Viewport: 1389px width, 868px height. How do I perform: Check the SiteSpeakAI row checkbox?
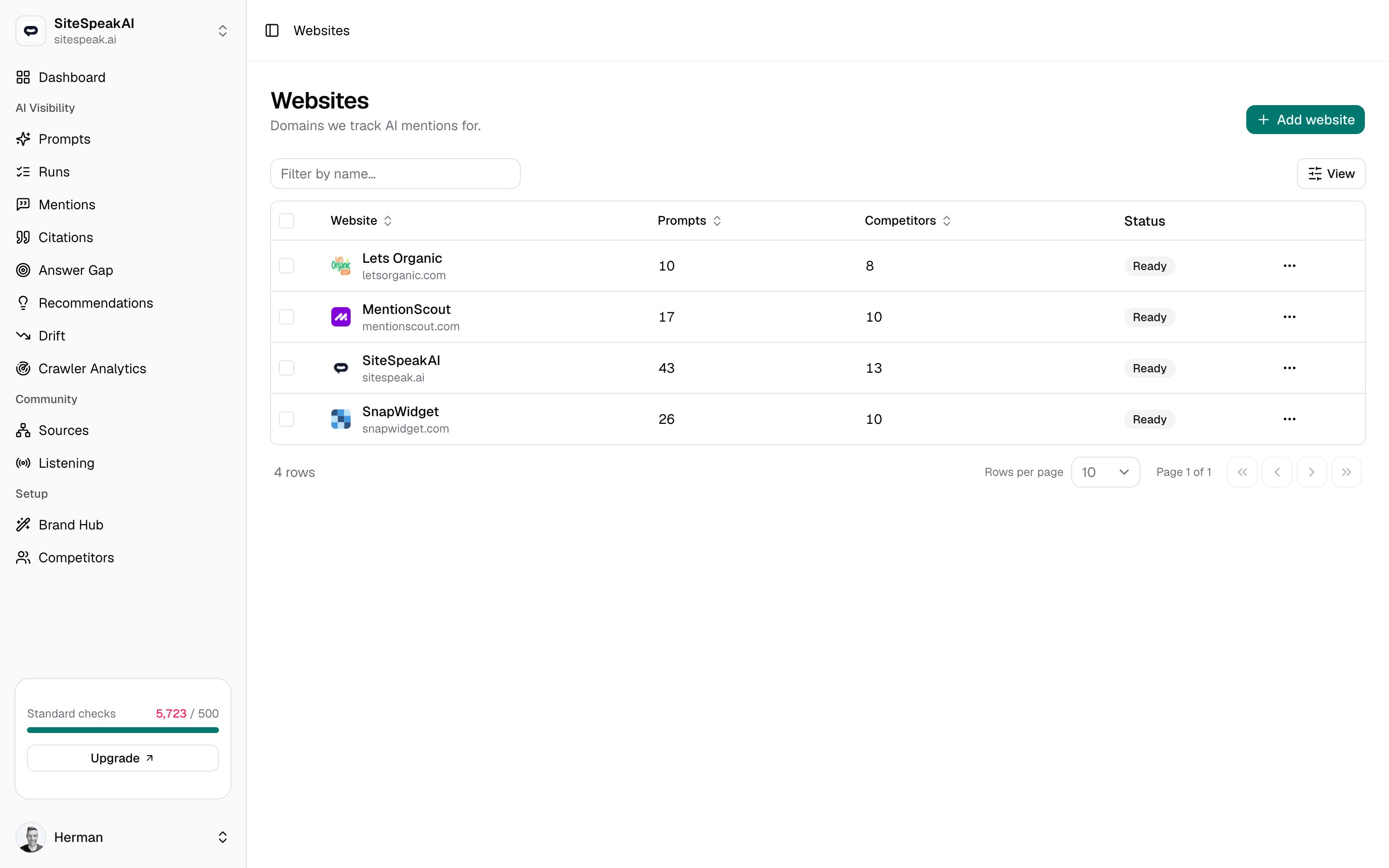(x=286, y=368)
